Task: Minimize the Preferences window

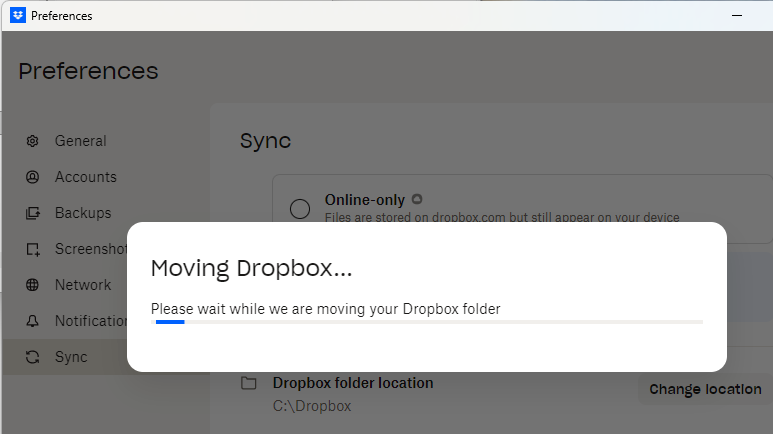Action: (738, 15)
